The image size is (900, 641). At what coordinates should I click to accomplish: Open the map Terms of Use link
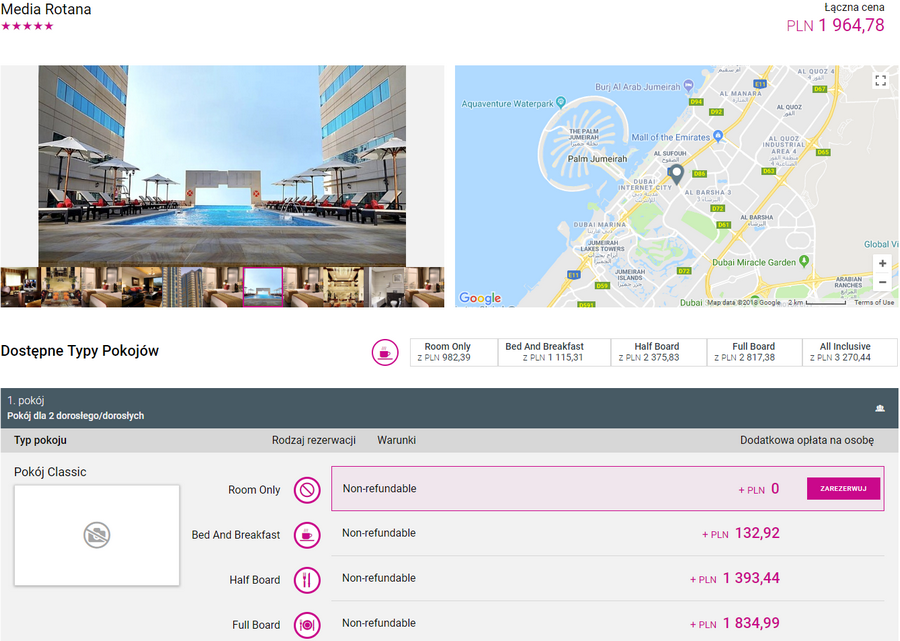[x=874, y=302]
